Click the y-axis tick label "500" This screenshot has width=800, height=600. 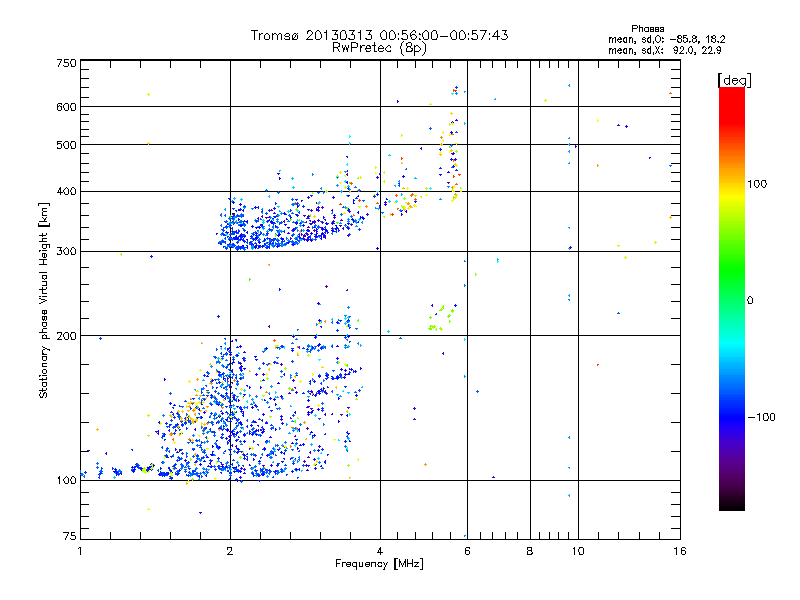point(66,145)
